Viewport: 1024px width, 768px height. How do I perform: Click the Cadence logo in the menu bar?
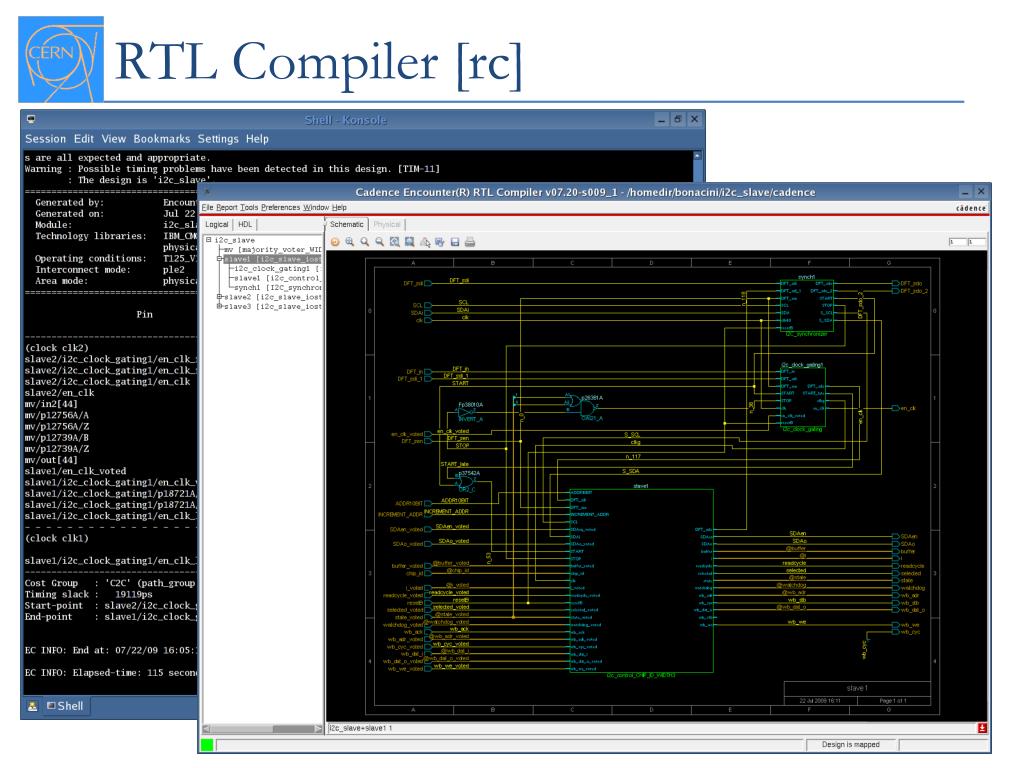coord(970,208)
